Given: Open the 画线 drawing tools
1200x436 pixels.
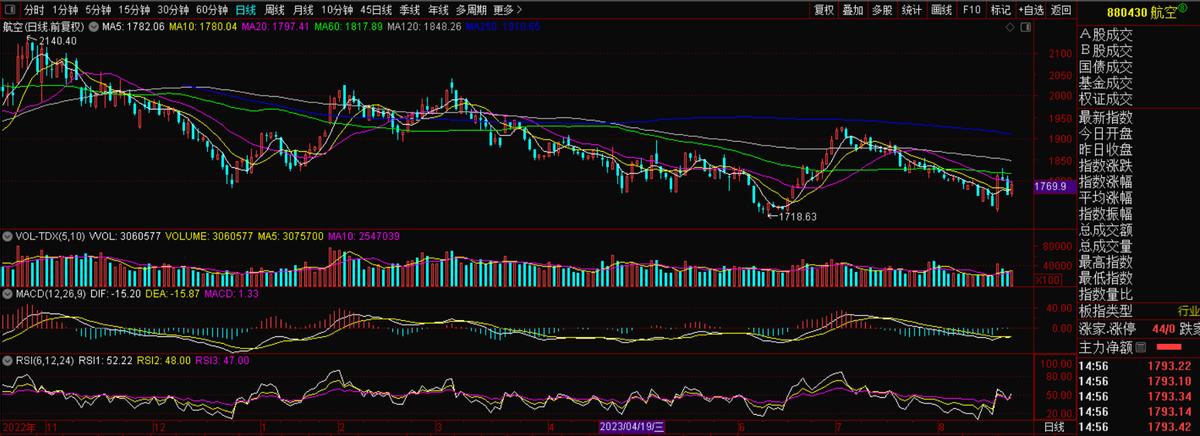Looking at the screenshot, I should [941, 9].
